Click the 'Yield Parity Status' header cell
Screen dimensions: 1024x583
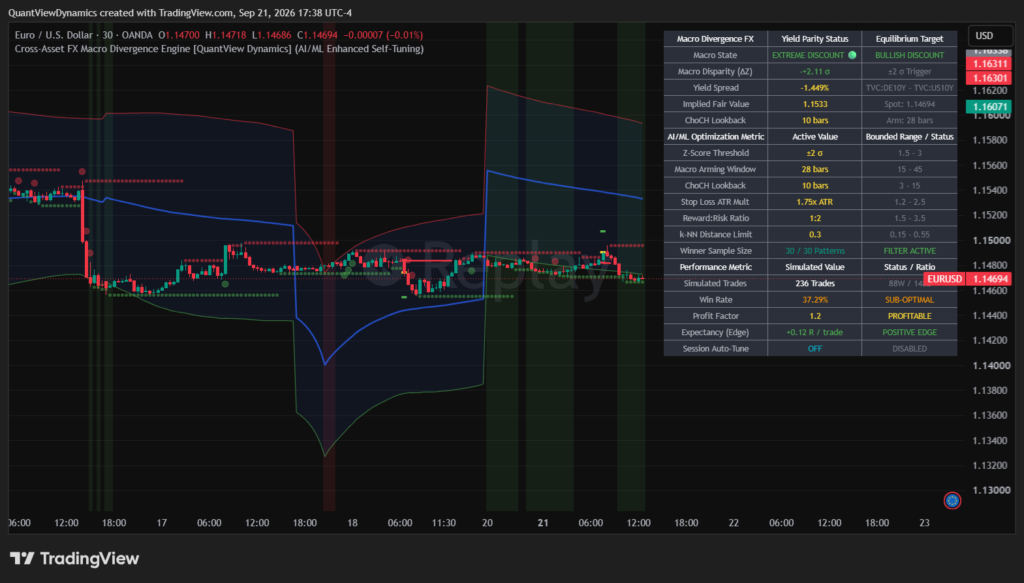814,39
